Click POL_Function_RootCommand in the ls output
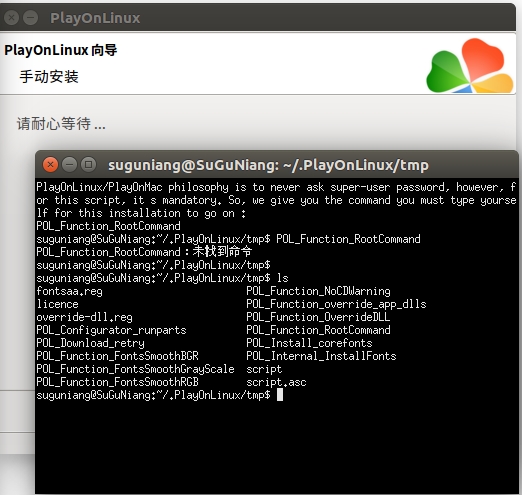The width and height of the screenshot is (522, 495). (x=318, y=330)
